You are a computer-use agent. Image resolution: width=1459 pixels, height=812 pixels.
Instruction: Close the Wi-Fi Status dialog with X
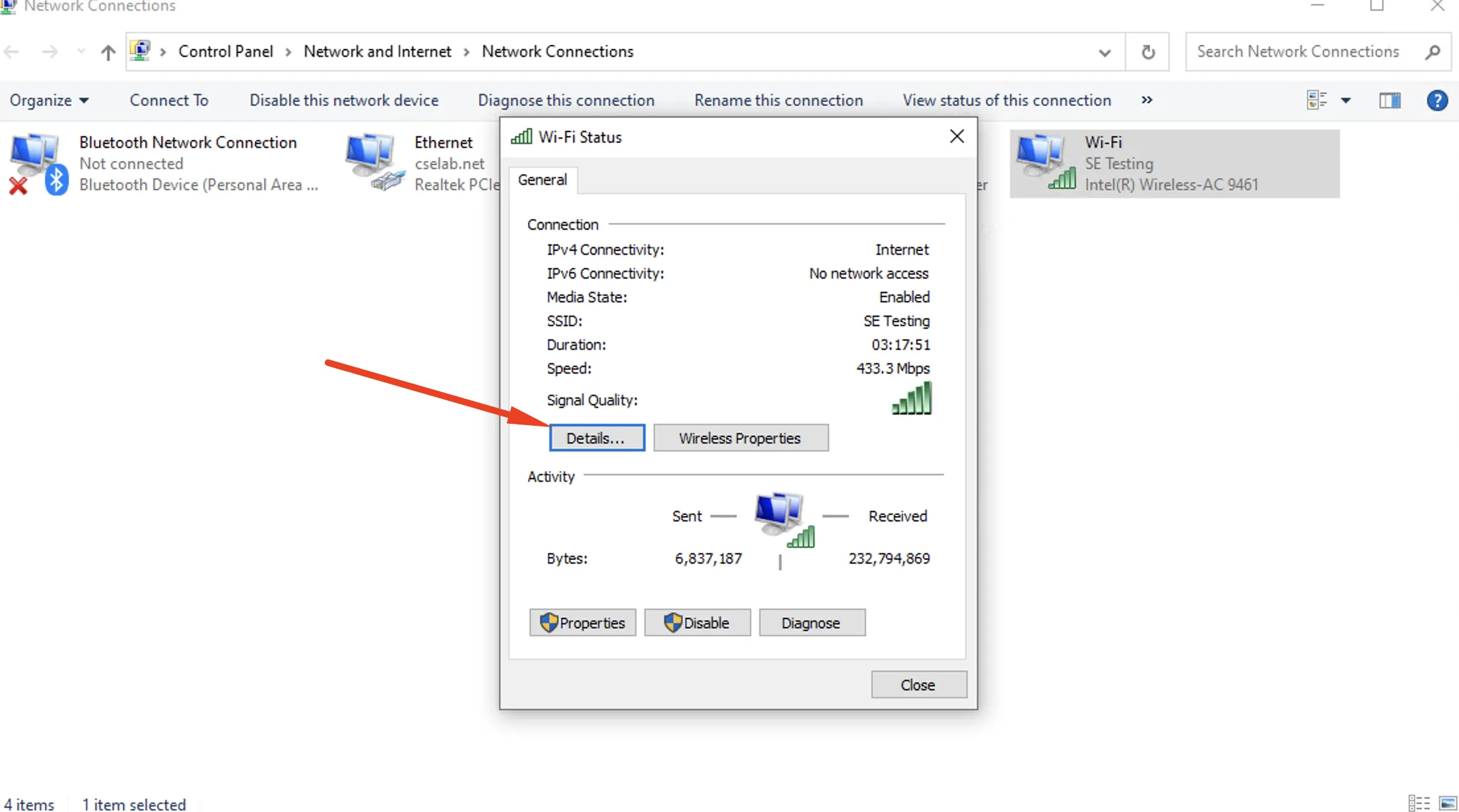point(957,137)
